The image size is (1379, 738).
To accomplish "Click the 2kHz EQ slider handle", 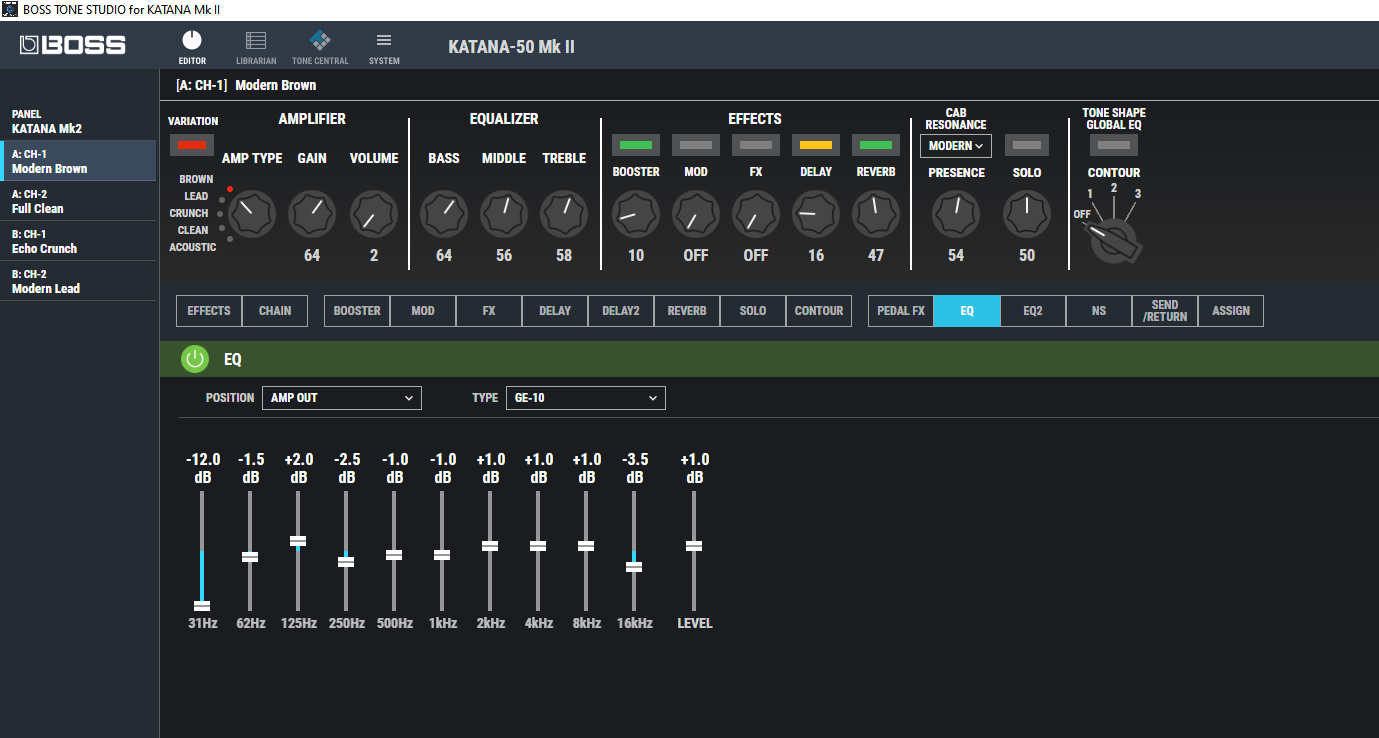I will click(x=490, y=546).
